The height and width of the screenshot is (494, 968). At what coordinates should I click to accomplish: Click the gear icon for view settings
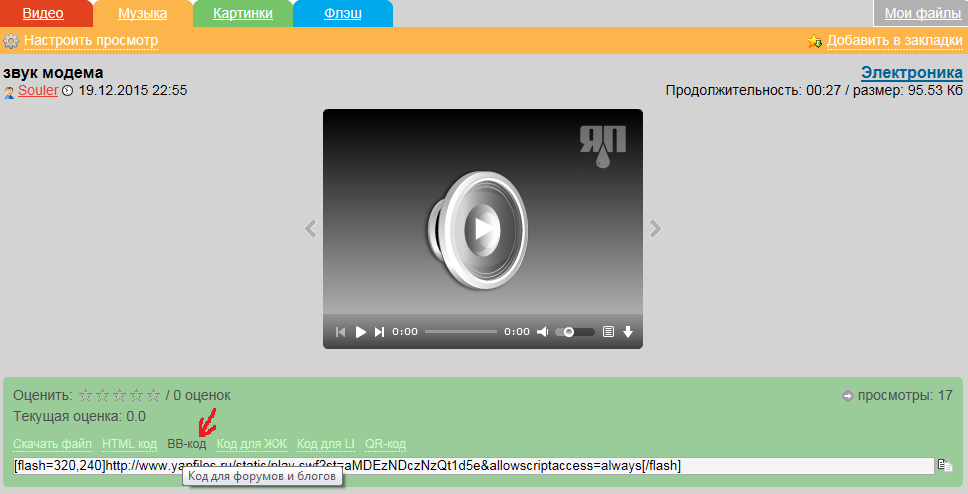[x=11, y=41]
